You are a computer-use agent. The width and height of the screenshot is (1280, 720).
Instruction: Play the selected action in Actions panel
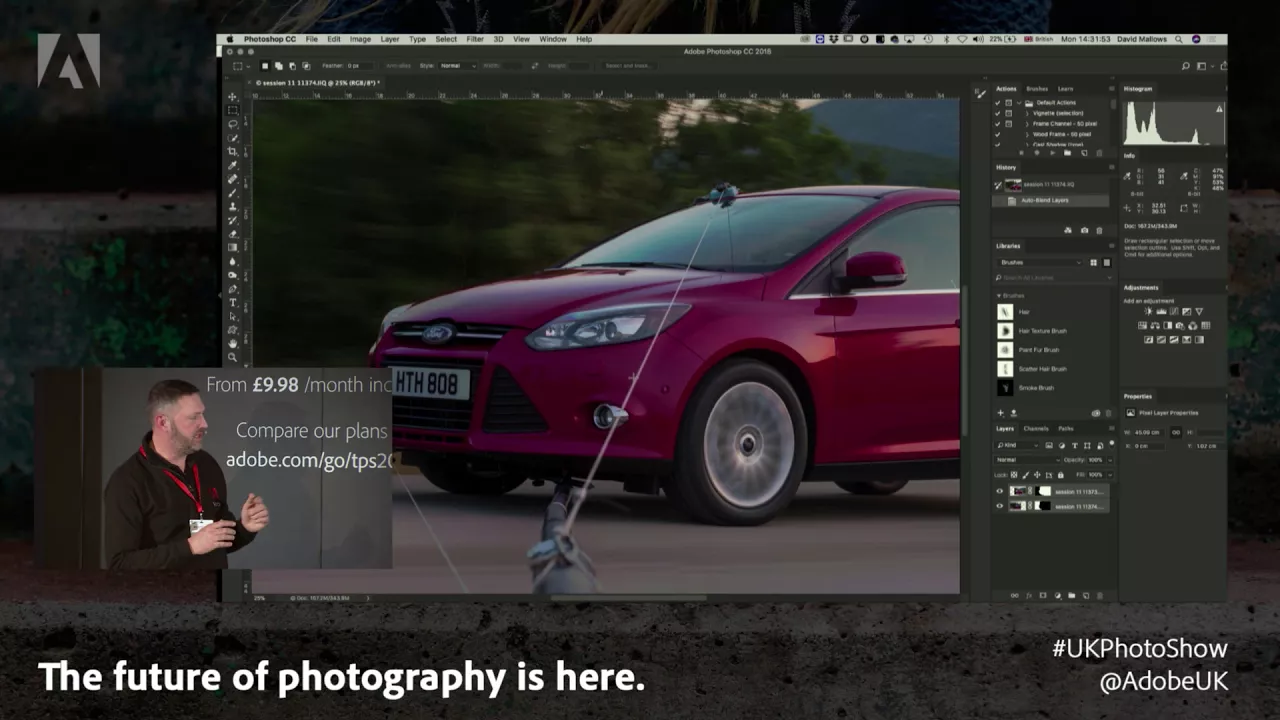(x=1053, y=153)
